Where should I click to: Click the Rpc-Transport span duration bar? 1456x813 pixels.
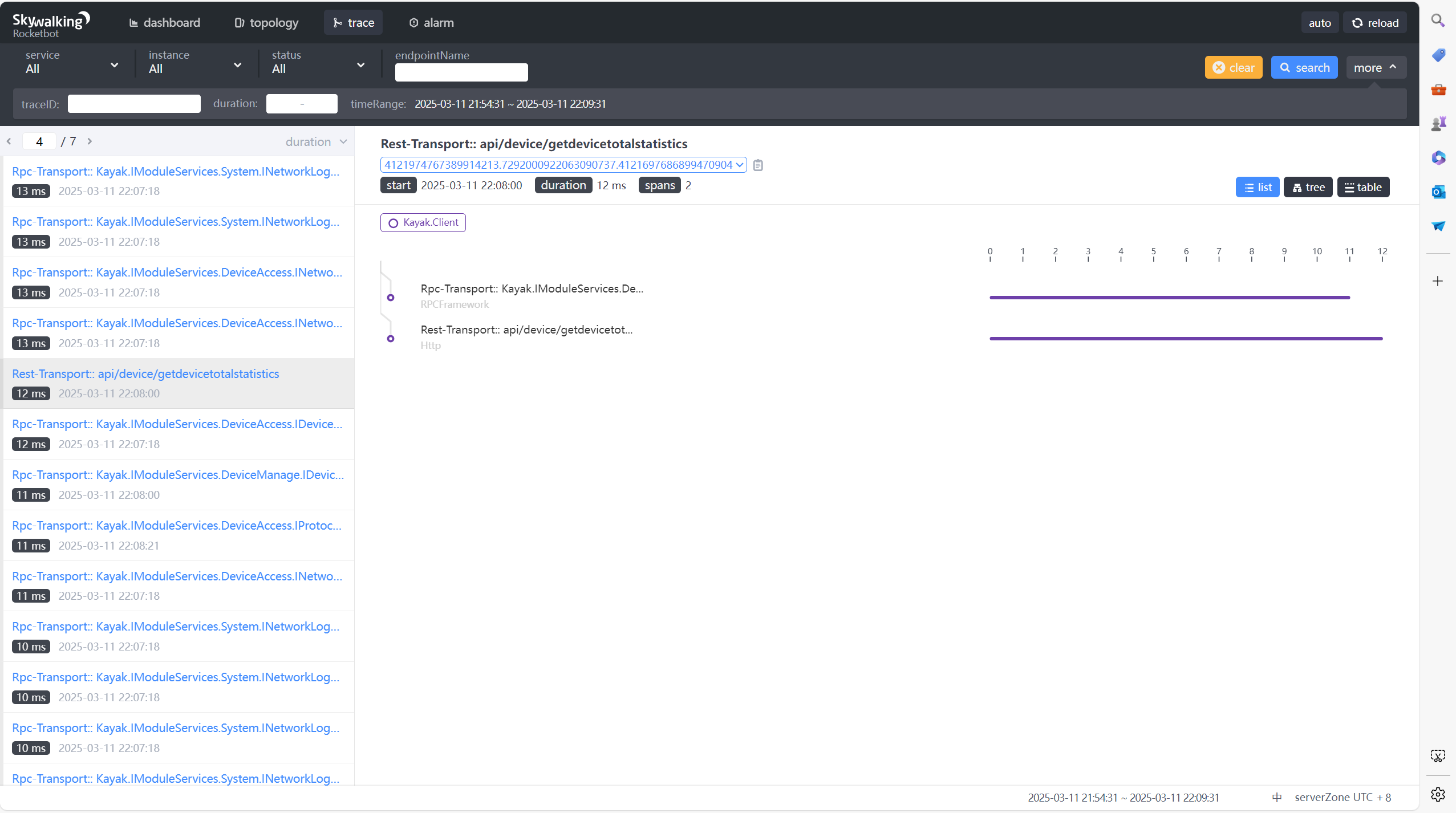(1169, 298)
